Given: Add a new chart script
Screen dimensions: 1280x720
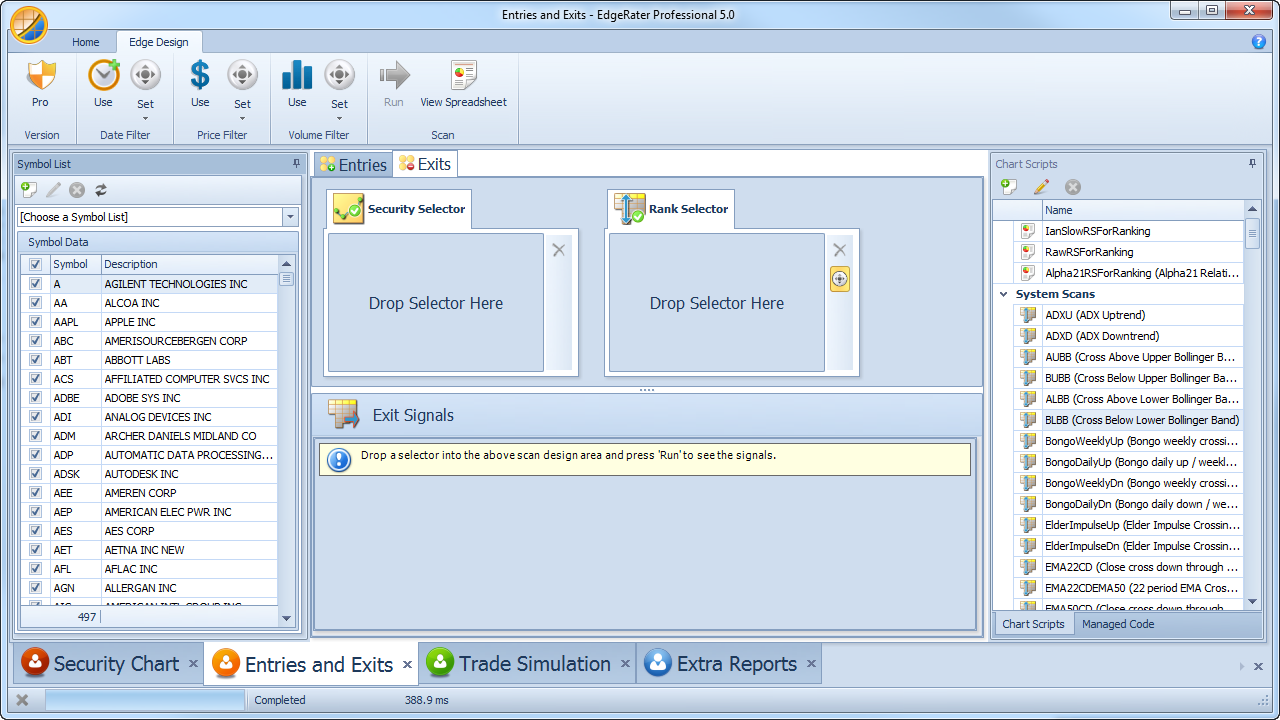Looking at the screenshot, I should tap(1009, 187).
